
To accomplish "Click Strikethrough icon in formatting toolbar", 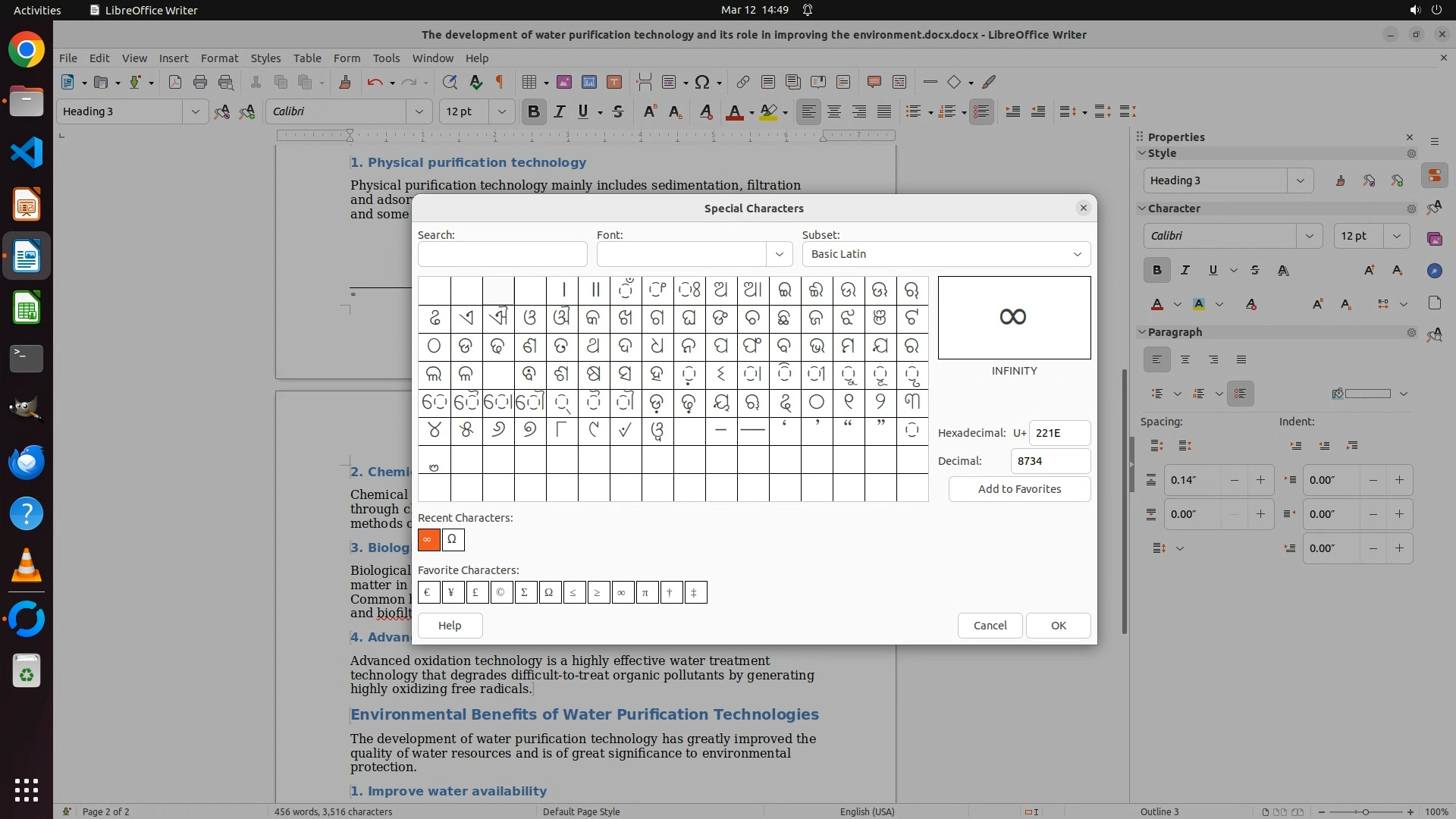I will point(618,111).
